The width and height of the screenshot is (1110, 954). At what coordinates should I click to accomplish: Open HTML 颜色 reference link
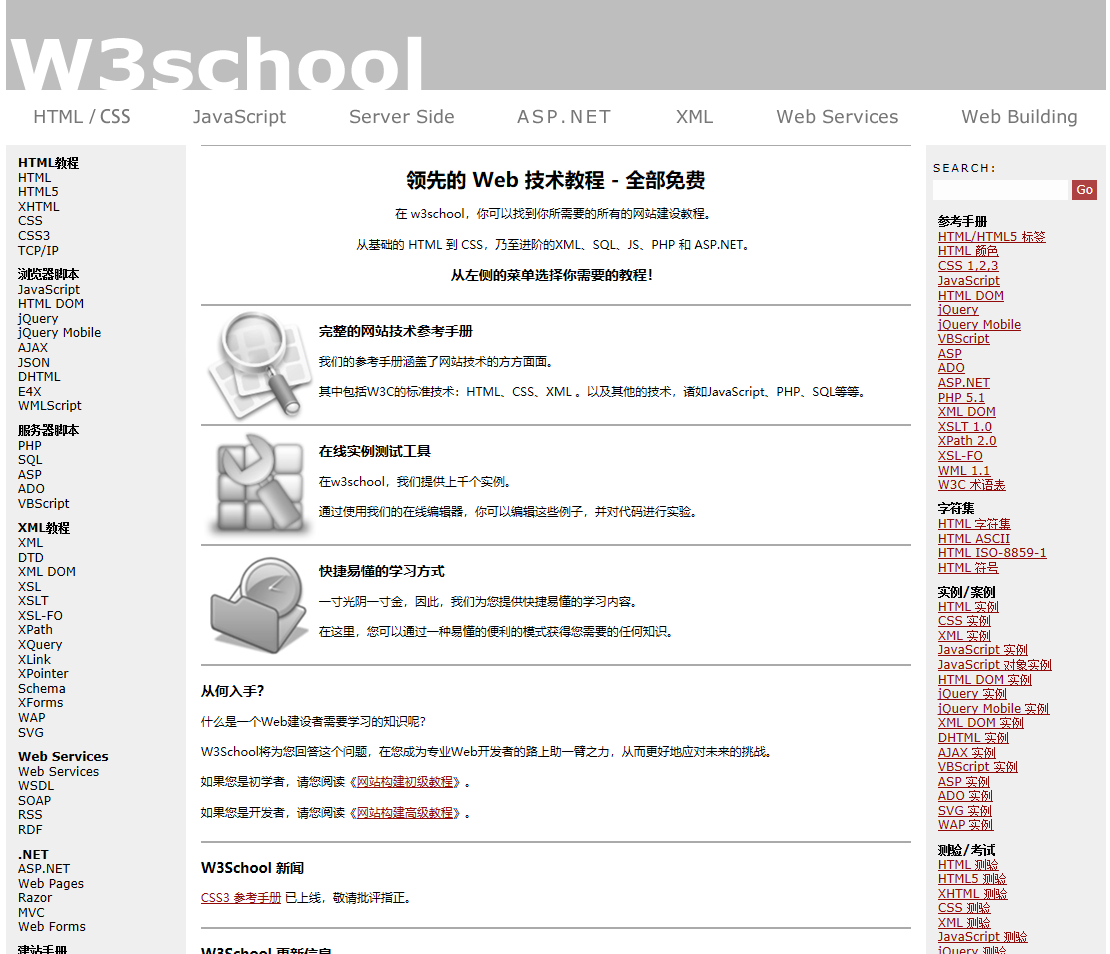968,251
